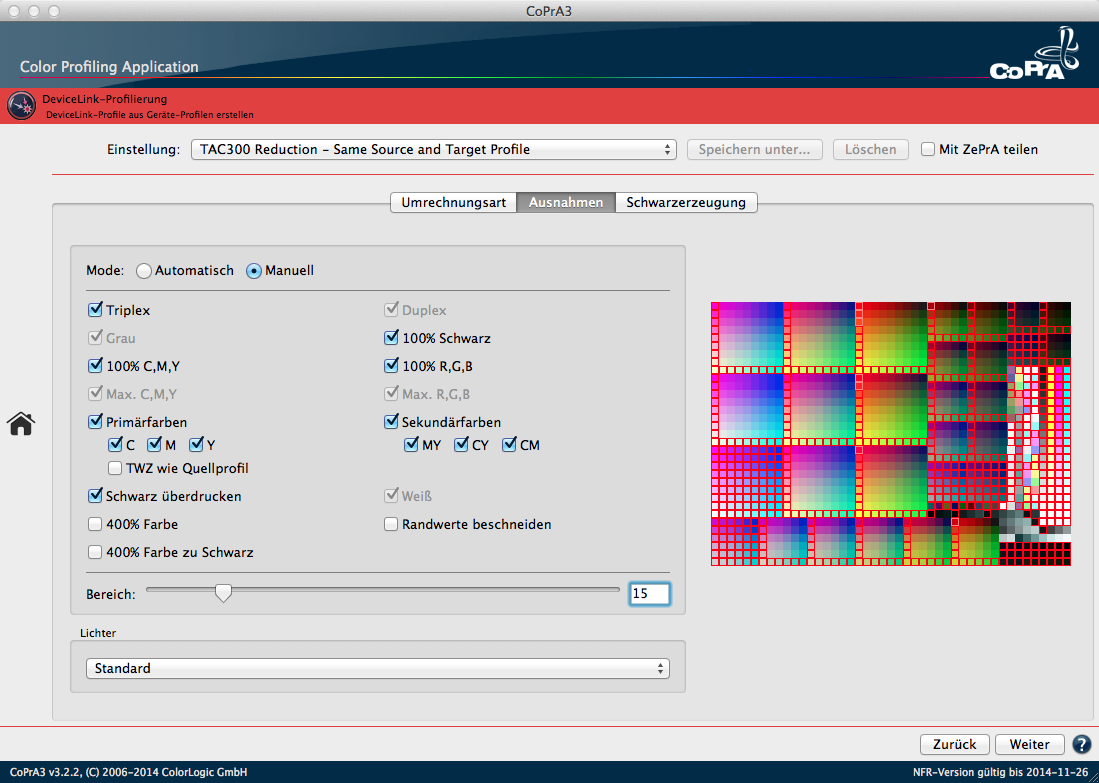The height and width of the screenshot is (783, 1099).
Task: Click the Zurück button
Action: (955, 744)
